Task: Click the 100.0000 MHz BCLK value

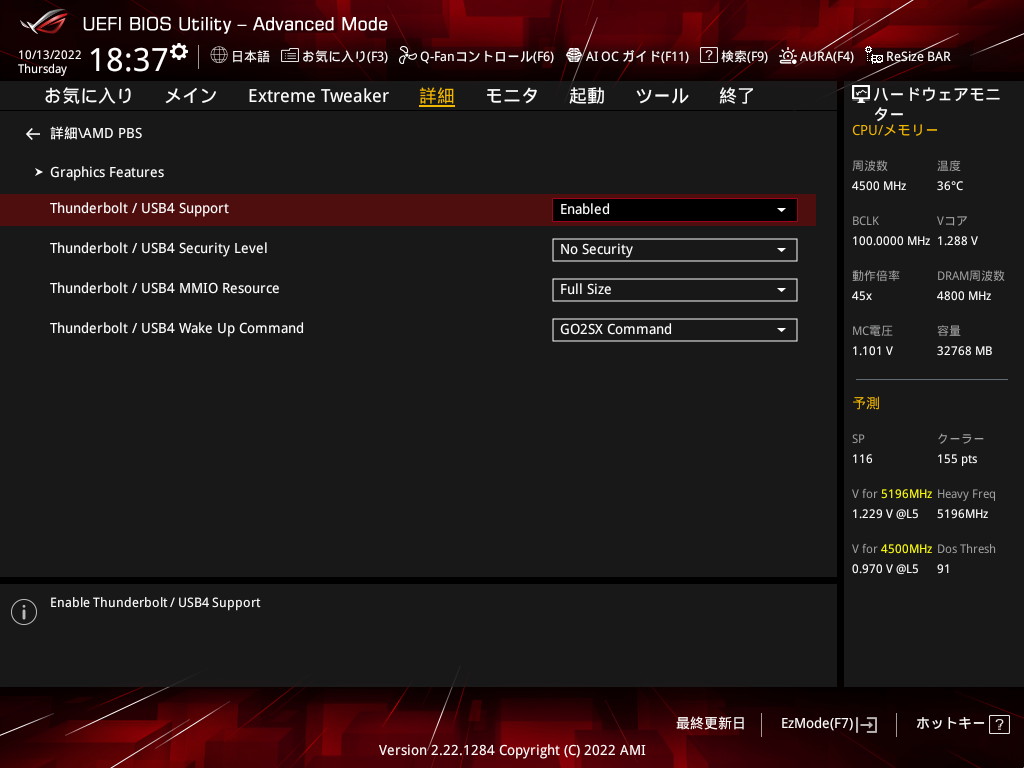Action: 891,241
